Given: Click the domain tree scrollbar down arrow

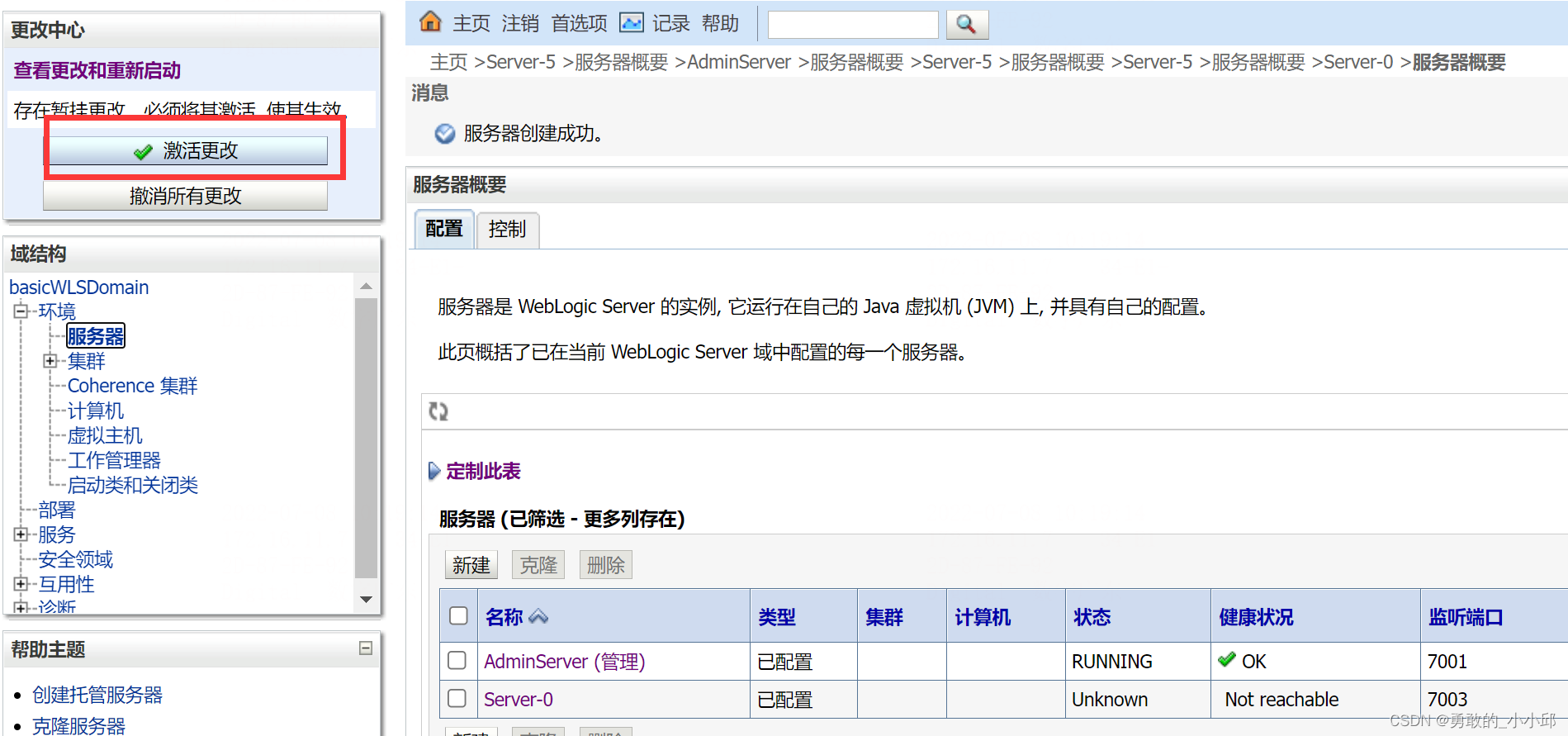Looking at the screenshot, I should click(366, 599).
